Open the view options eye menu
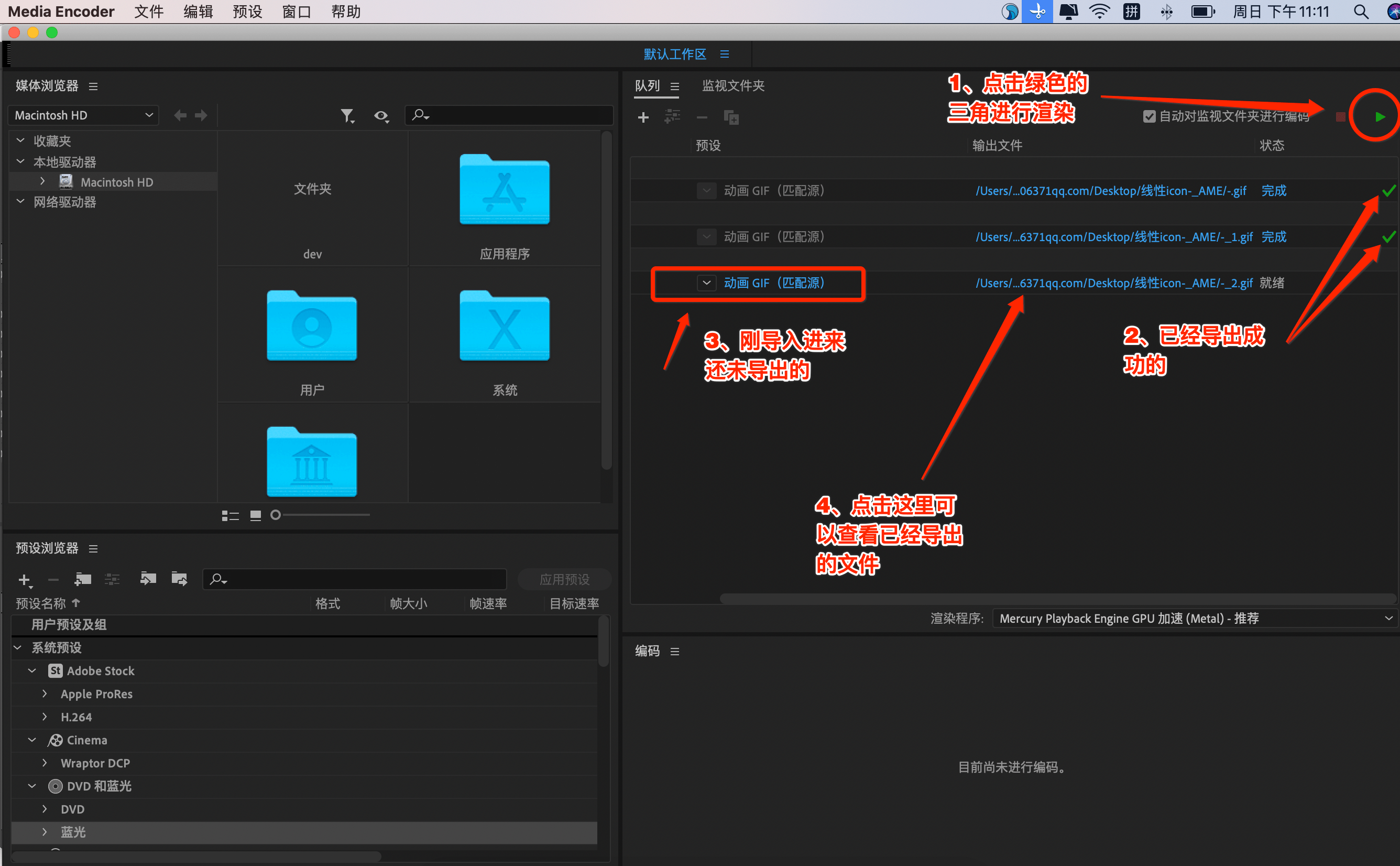1400x866 pixels. pos(382,116)
